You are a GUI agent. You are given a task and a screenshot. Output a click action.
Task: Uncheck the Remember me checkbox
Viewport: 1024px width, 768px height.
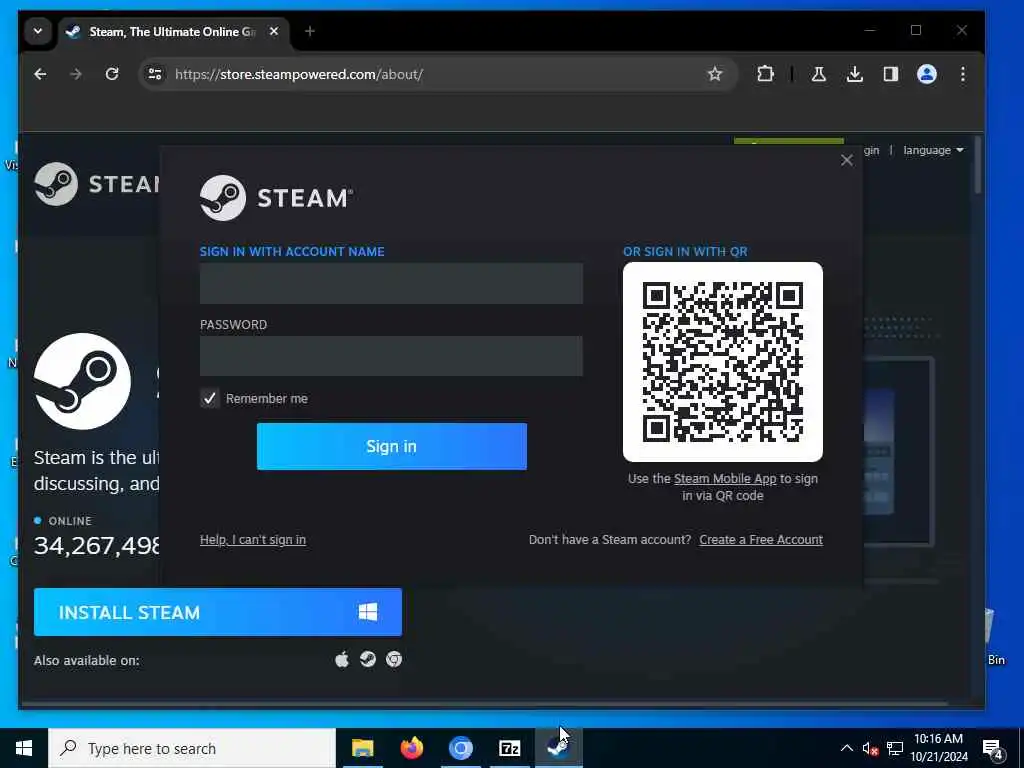click(x=210, y=398)
